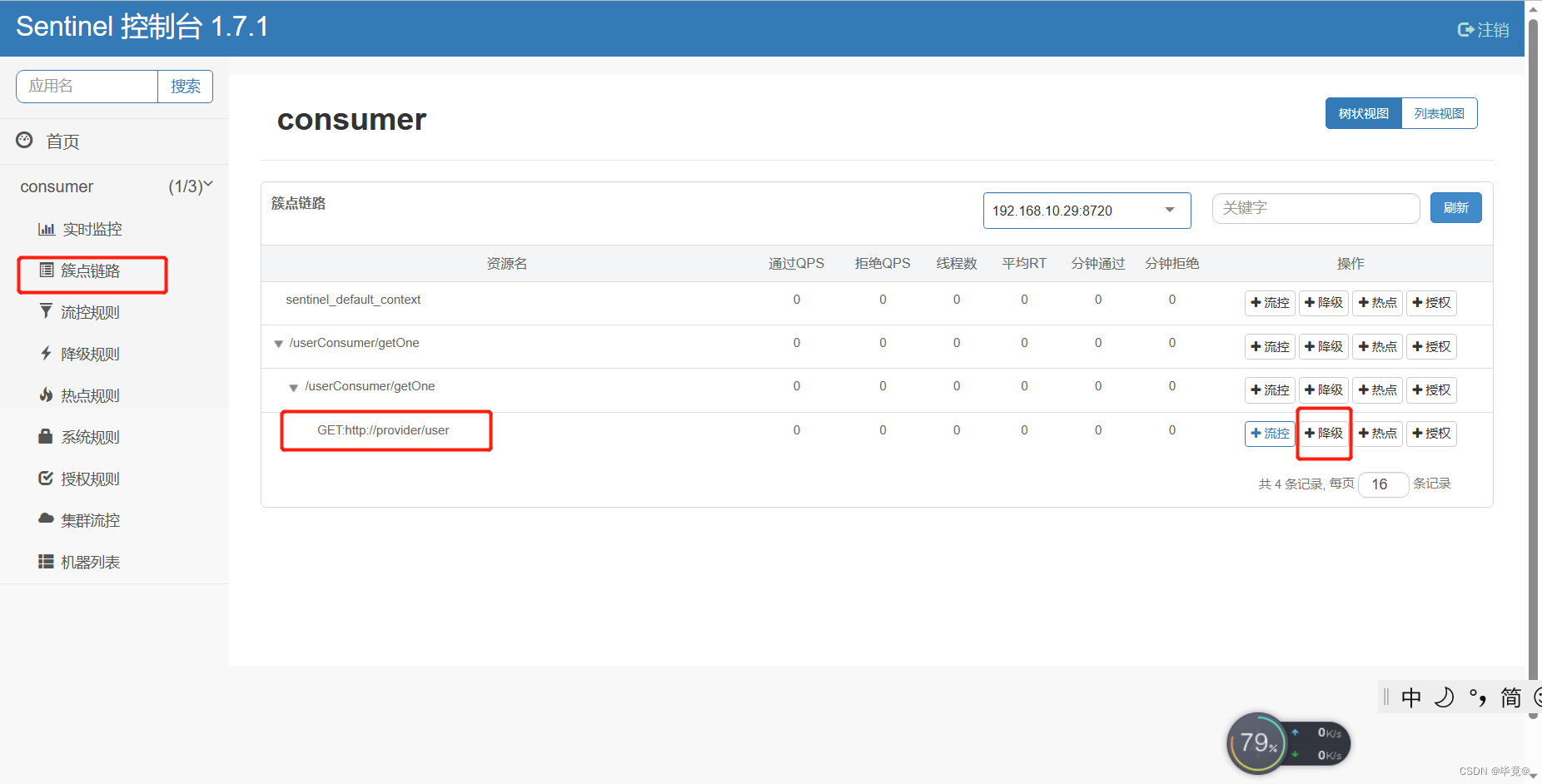Click the records-per-page field showing 16
The height and width of the screenshot is (784, 1542).
[1383, 484]
